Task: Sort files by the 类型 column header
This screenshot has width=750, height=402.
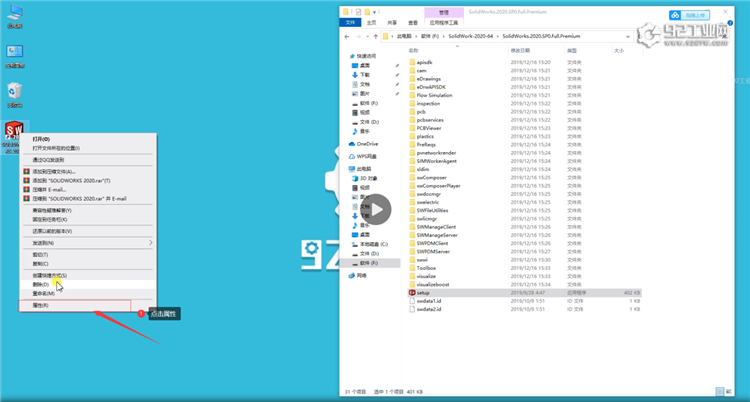Action: pos(572,50)
